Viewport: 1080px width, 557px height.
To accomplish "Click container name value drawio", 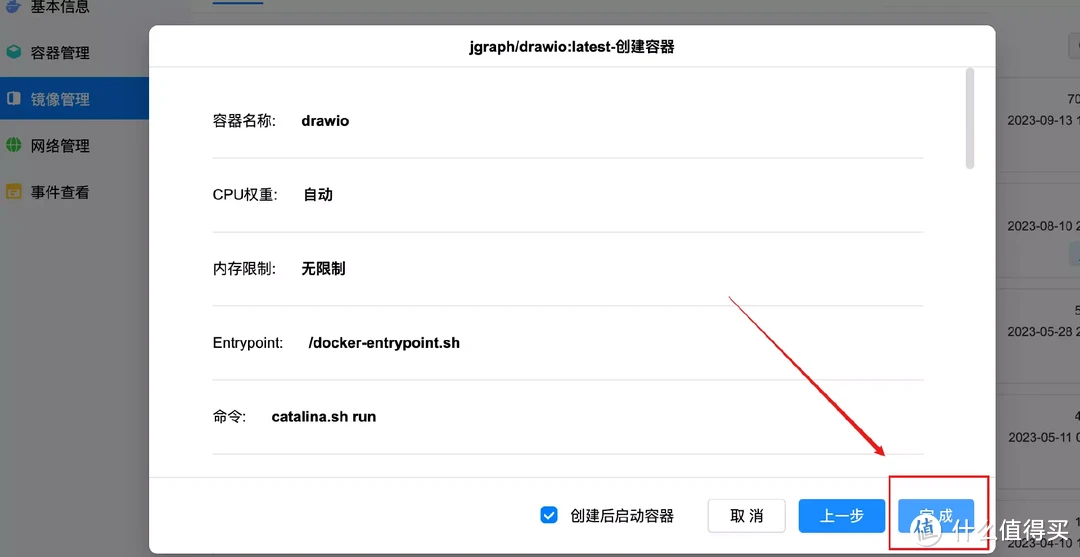I will coord(325,121).
